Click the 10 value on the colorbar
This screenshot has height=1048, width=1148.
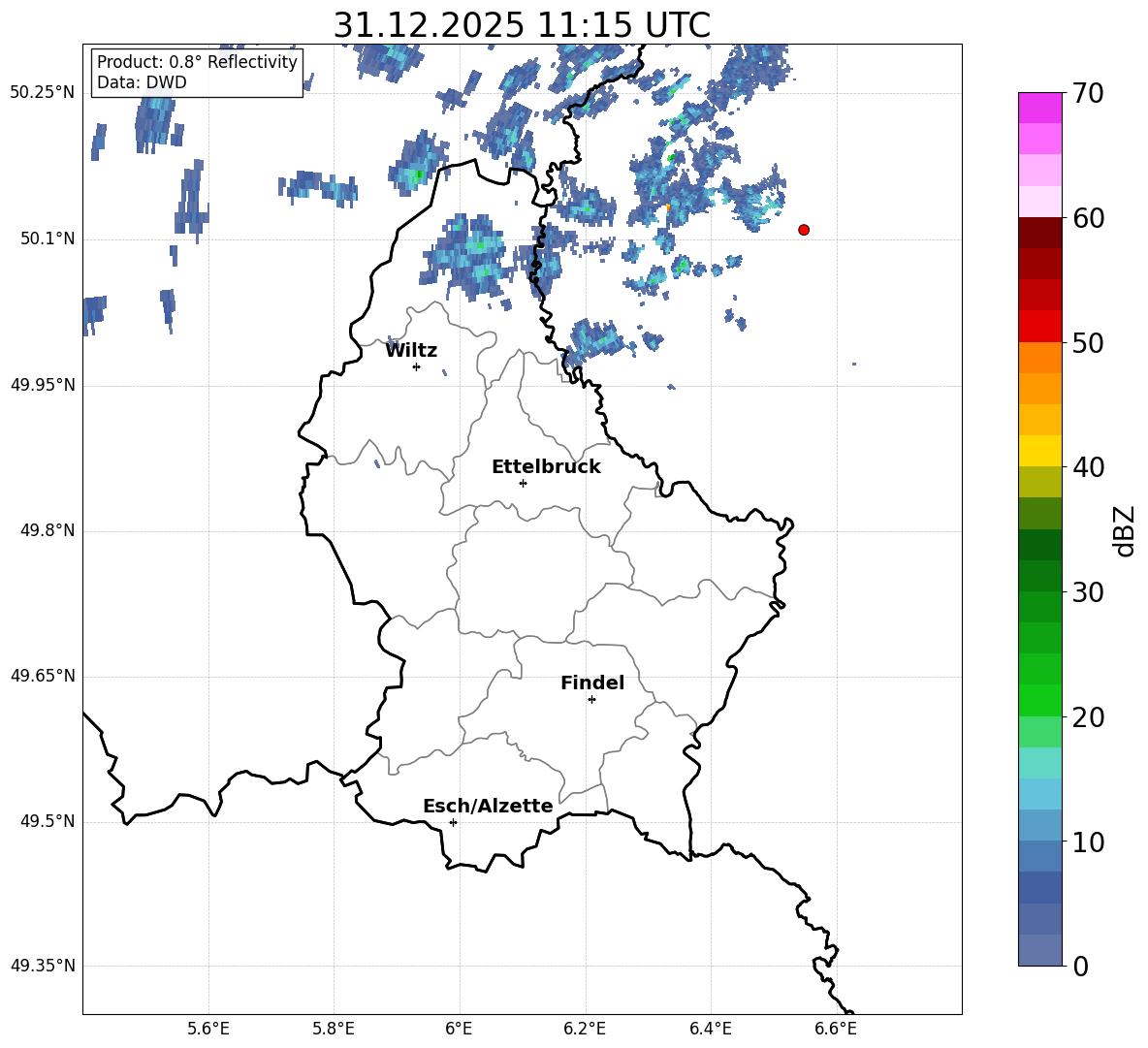[1088, 842]
